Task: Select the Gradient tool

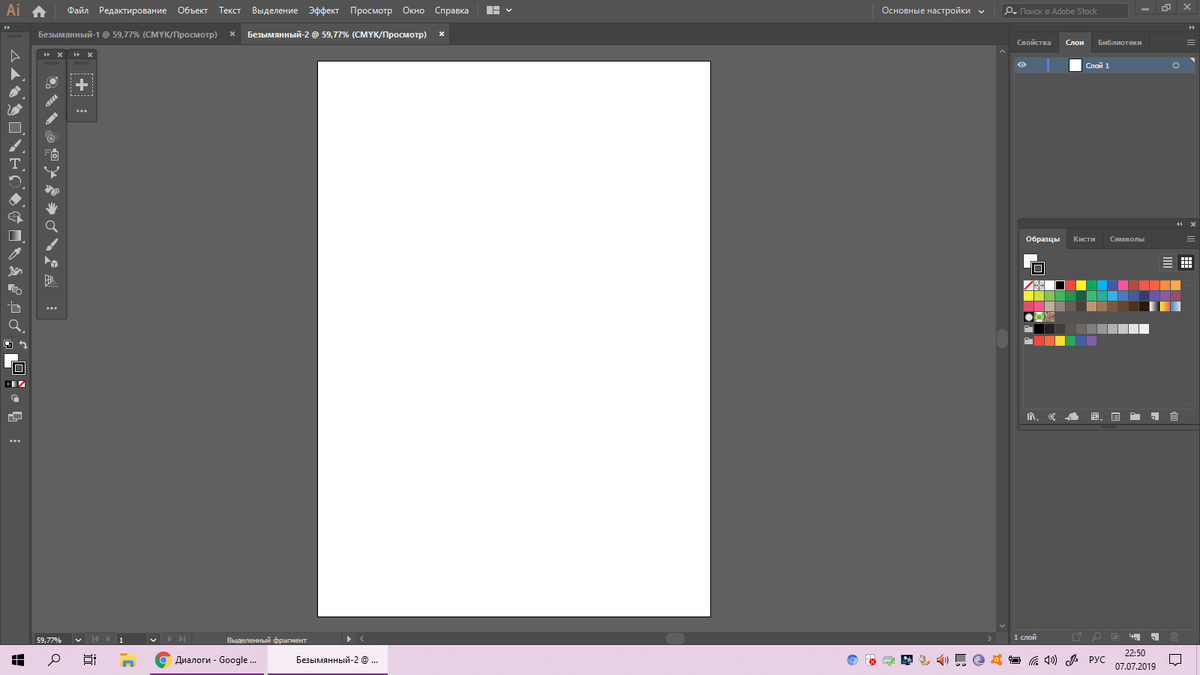Action: point(15,235)
